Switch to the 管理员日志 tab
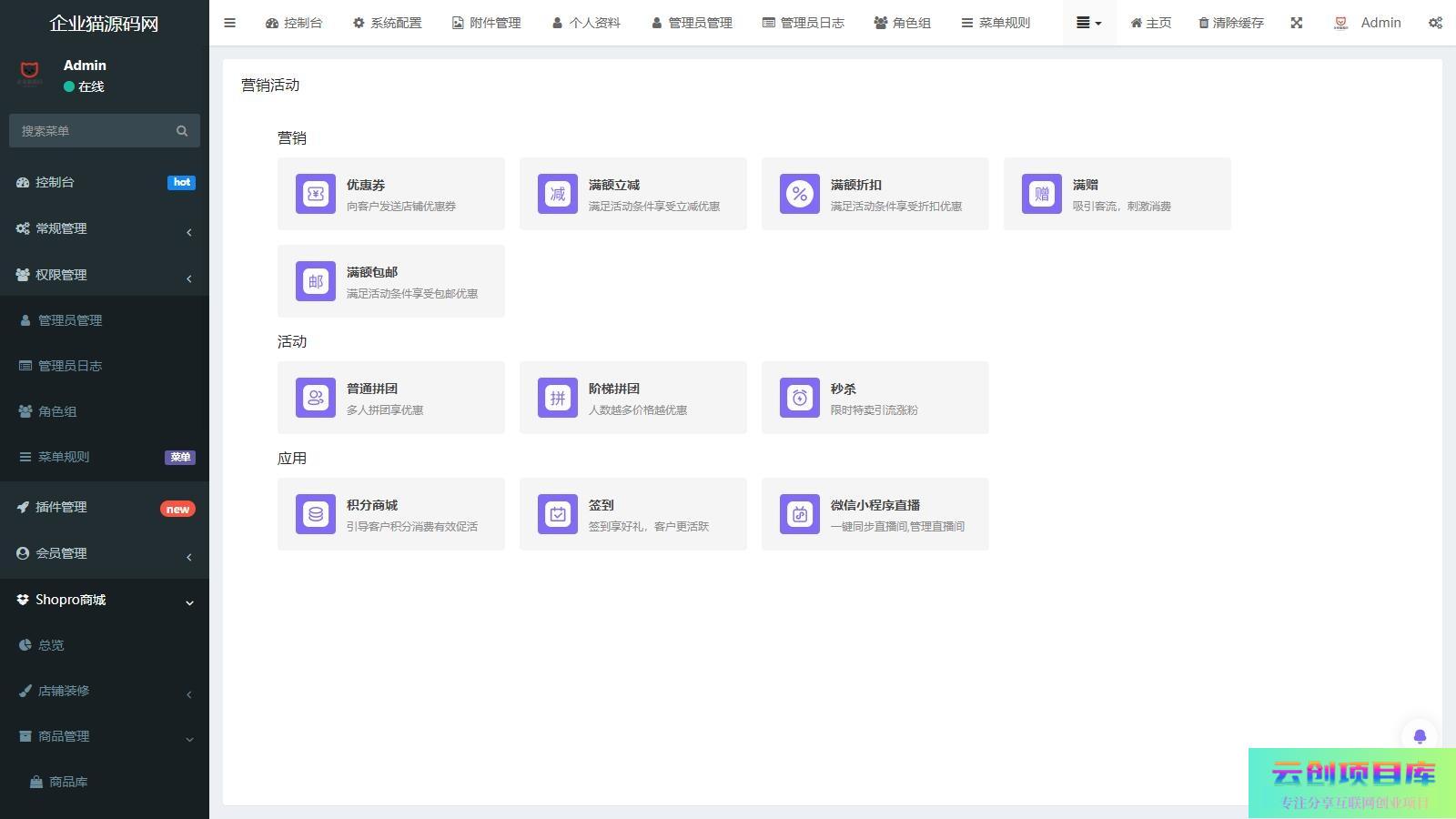 point(804,23)
